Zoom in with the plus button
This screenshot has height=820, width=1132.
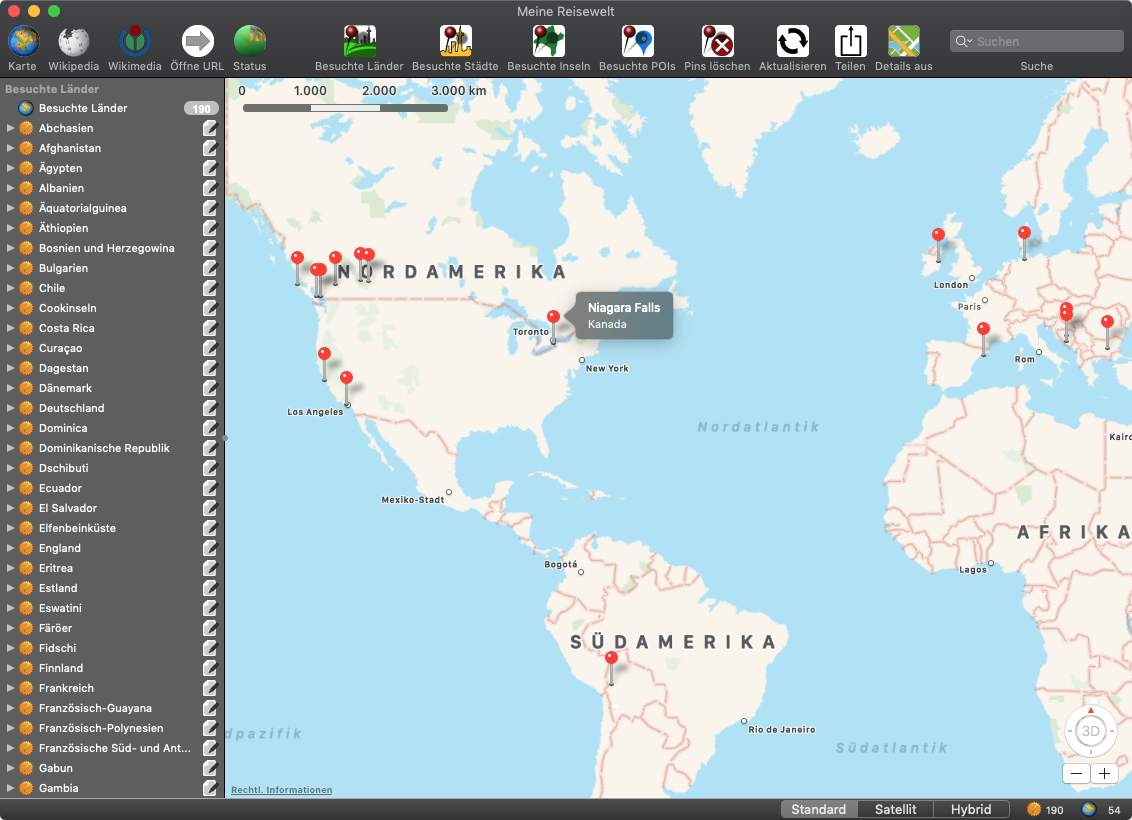1104,773
